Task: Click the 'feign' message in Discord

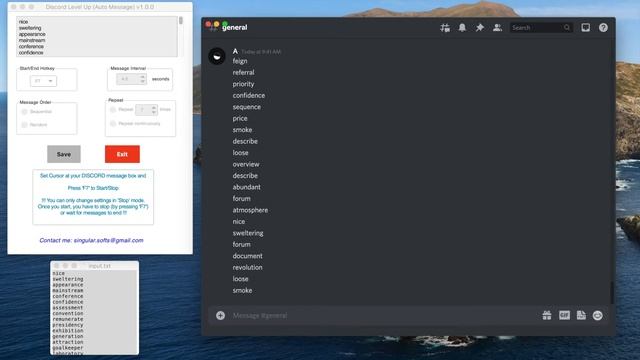Action: point(240,61)
